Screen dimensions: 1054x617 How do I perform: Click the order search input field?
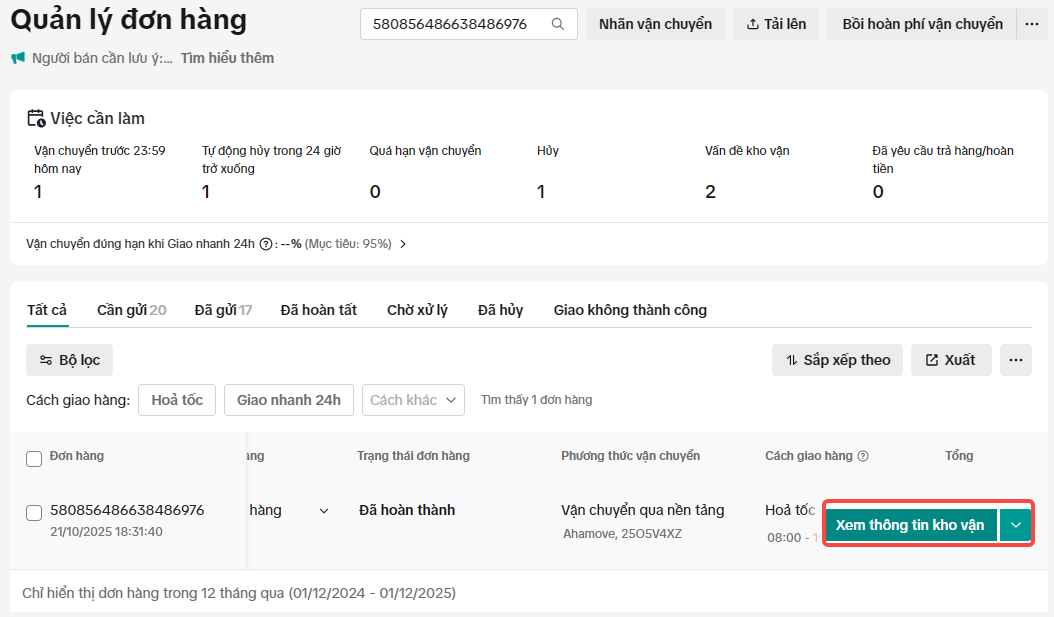point(457,24)
